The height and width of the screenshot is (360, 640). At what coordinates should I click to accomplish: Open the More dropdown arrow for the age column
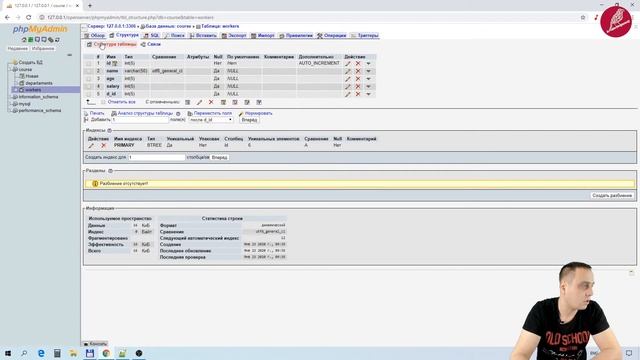[x=368, y=79]
